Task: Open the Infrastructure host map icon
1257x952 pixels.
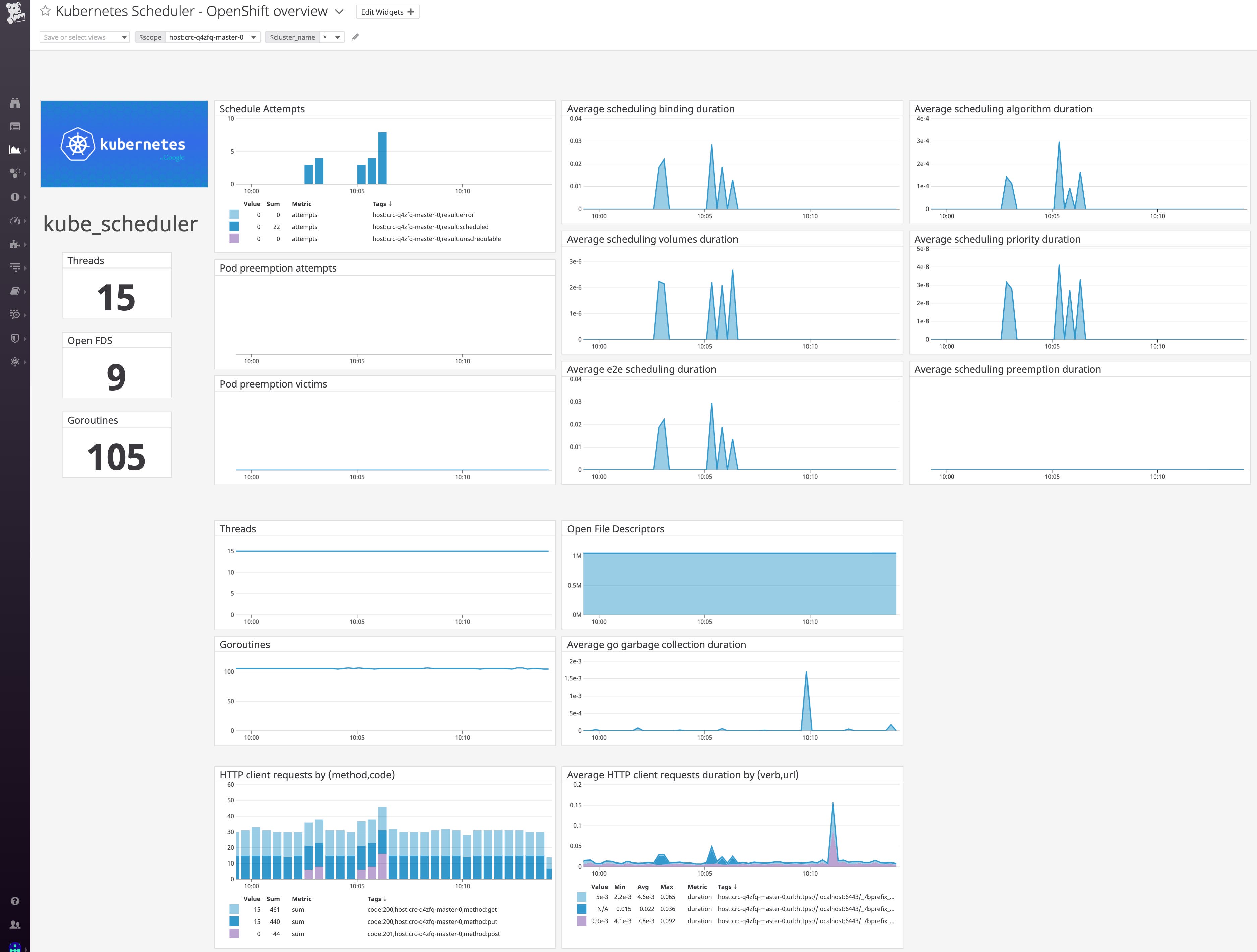Action: click(x=15, y=173)
